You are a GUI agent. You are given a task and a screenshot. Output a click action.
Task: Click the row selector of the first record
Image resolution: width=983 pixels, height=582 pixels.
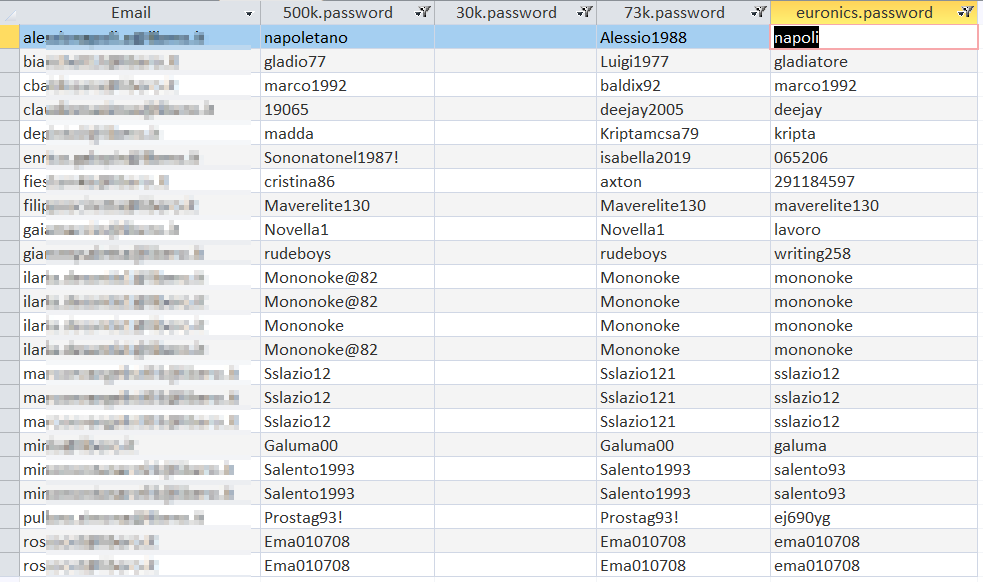(9, 37)
